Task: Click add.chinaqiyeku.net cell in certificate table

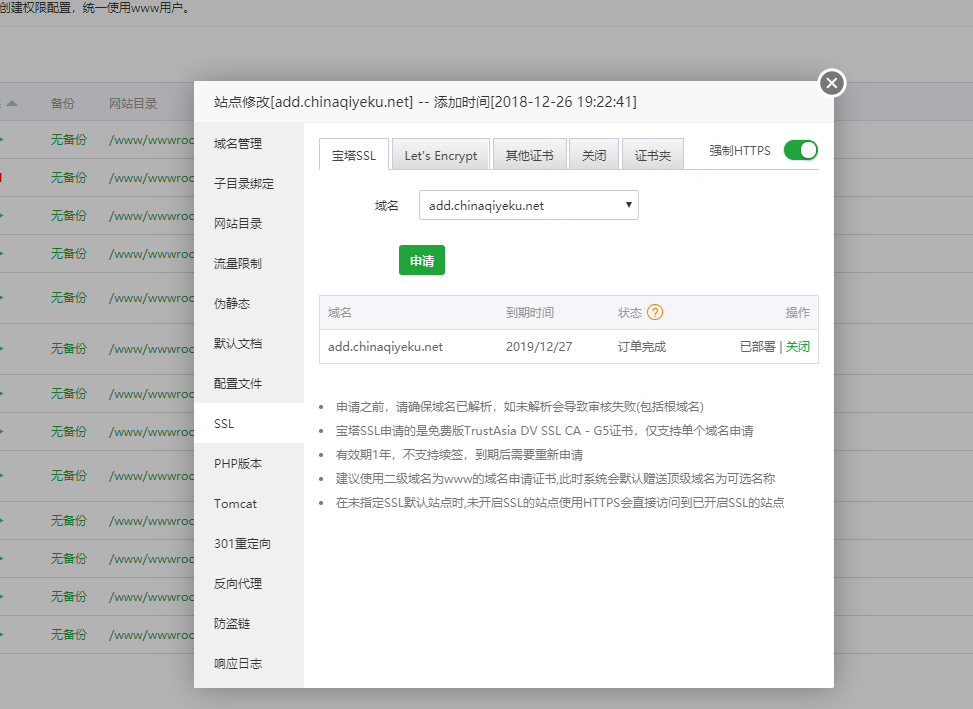Action: pyautogui.click(x=385, y=346)
